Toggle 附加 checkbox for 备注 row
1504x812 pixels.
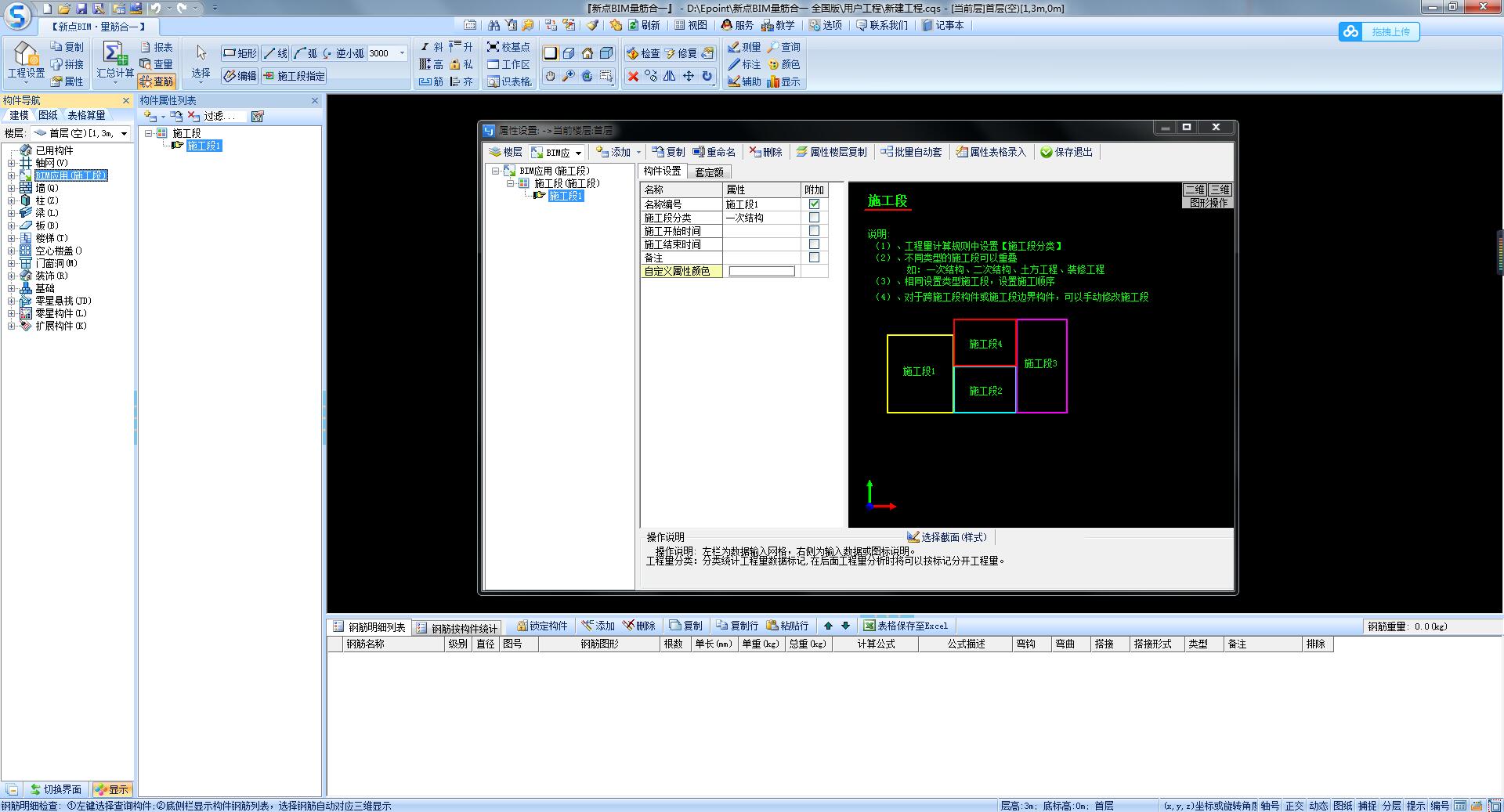coord(814,258)
